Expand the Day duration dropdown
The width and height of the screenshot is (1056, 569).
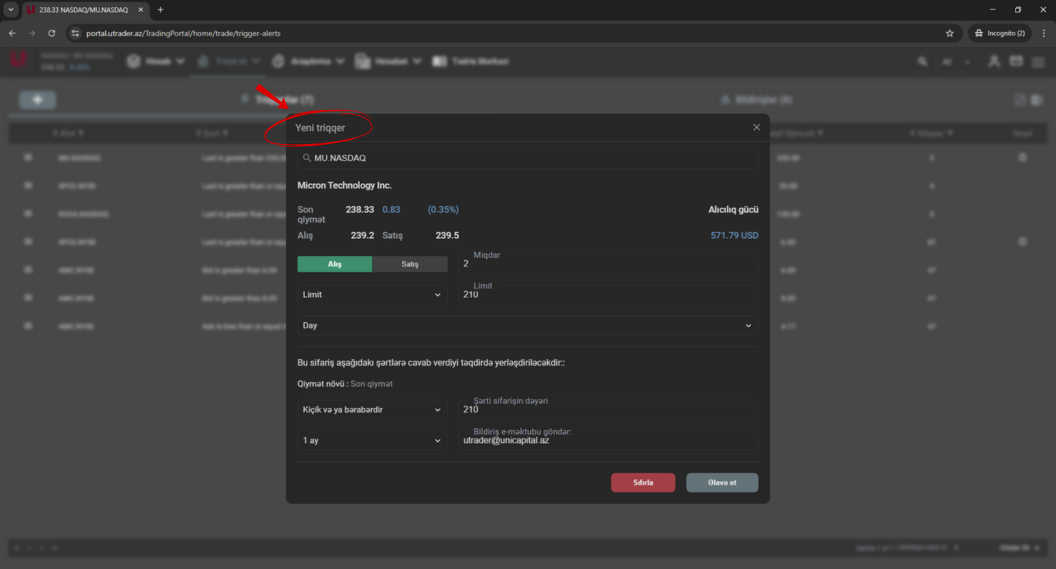(x=527, y=326)
